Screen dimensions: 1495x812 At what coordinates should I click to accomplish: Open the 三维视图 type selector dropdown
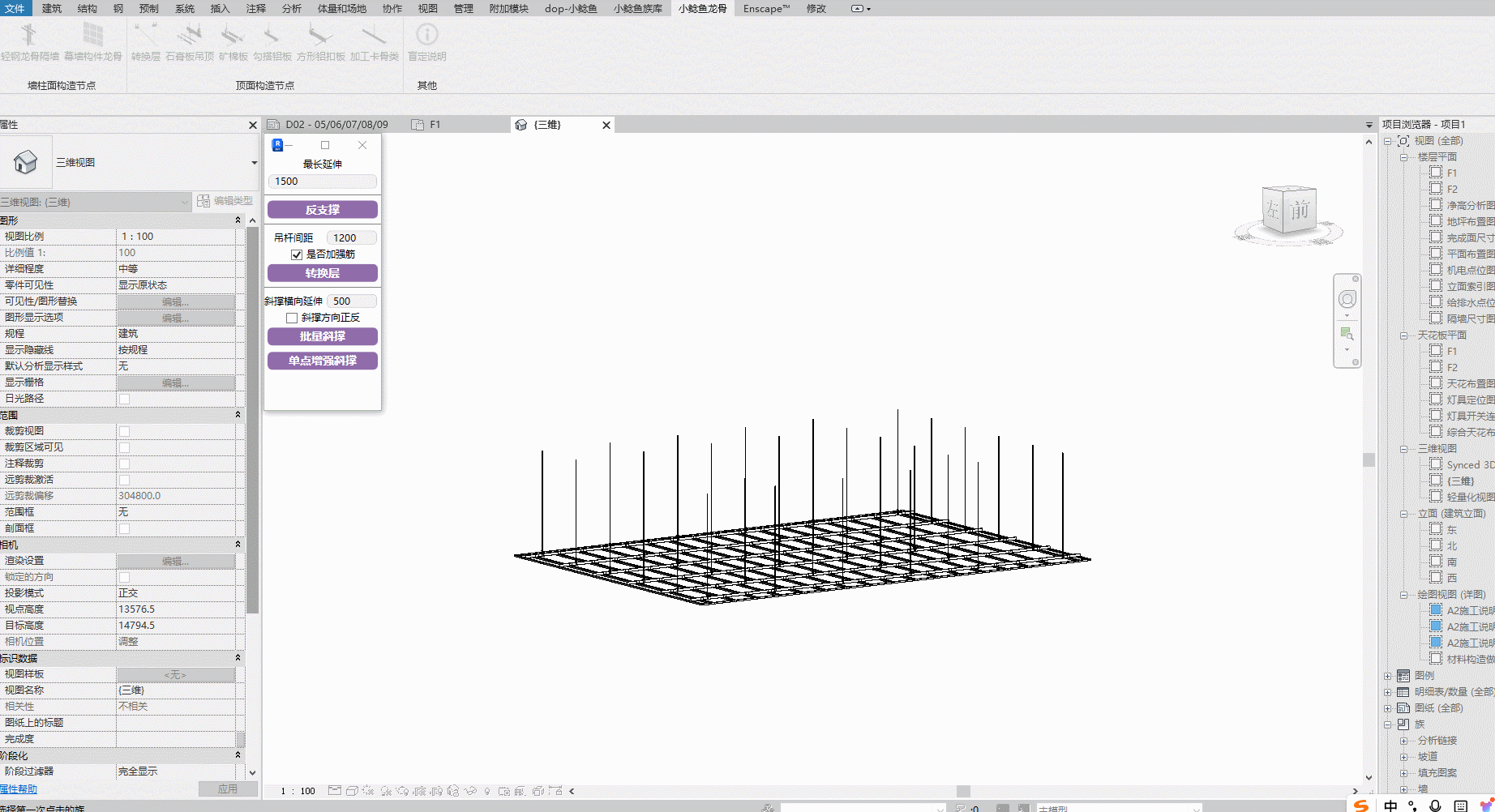[254, 163]
